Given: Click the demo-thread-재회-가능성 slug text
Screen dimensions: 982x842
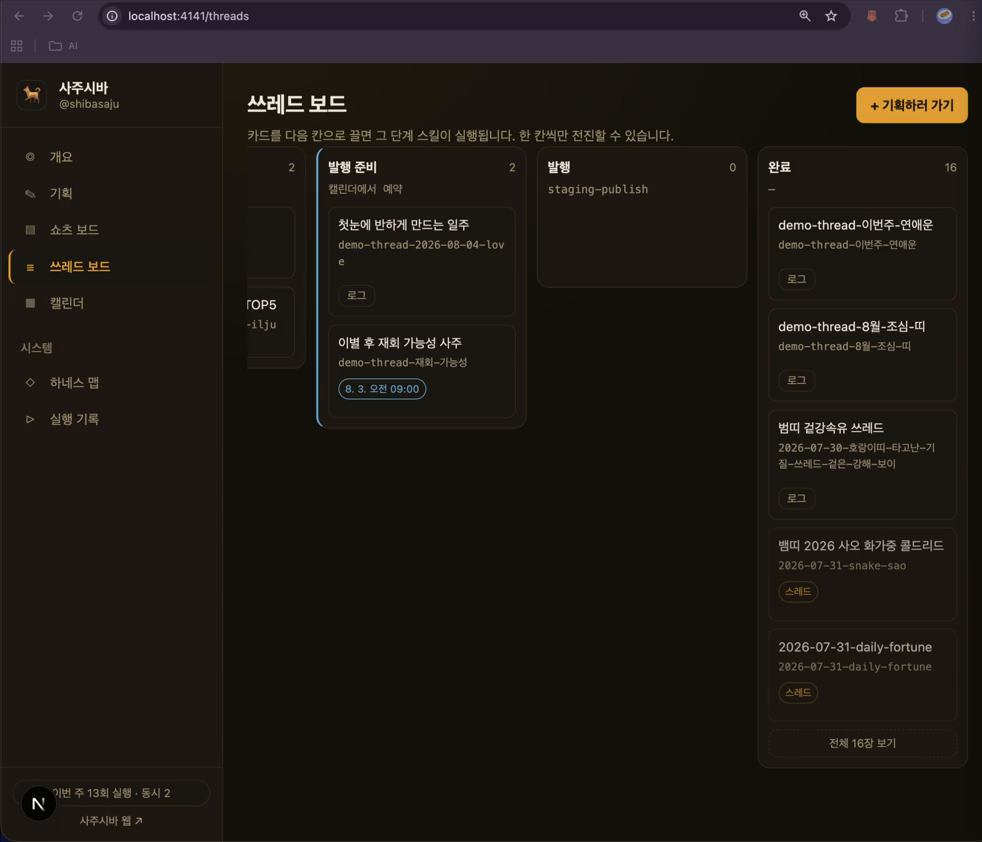Looking at the screenshot, I should 402,363.
